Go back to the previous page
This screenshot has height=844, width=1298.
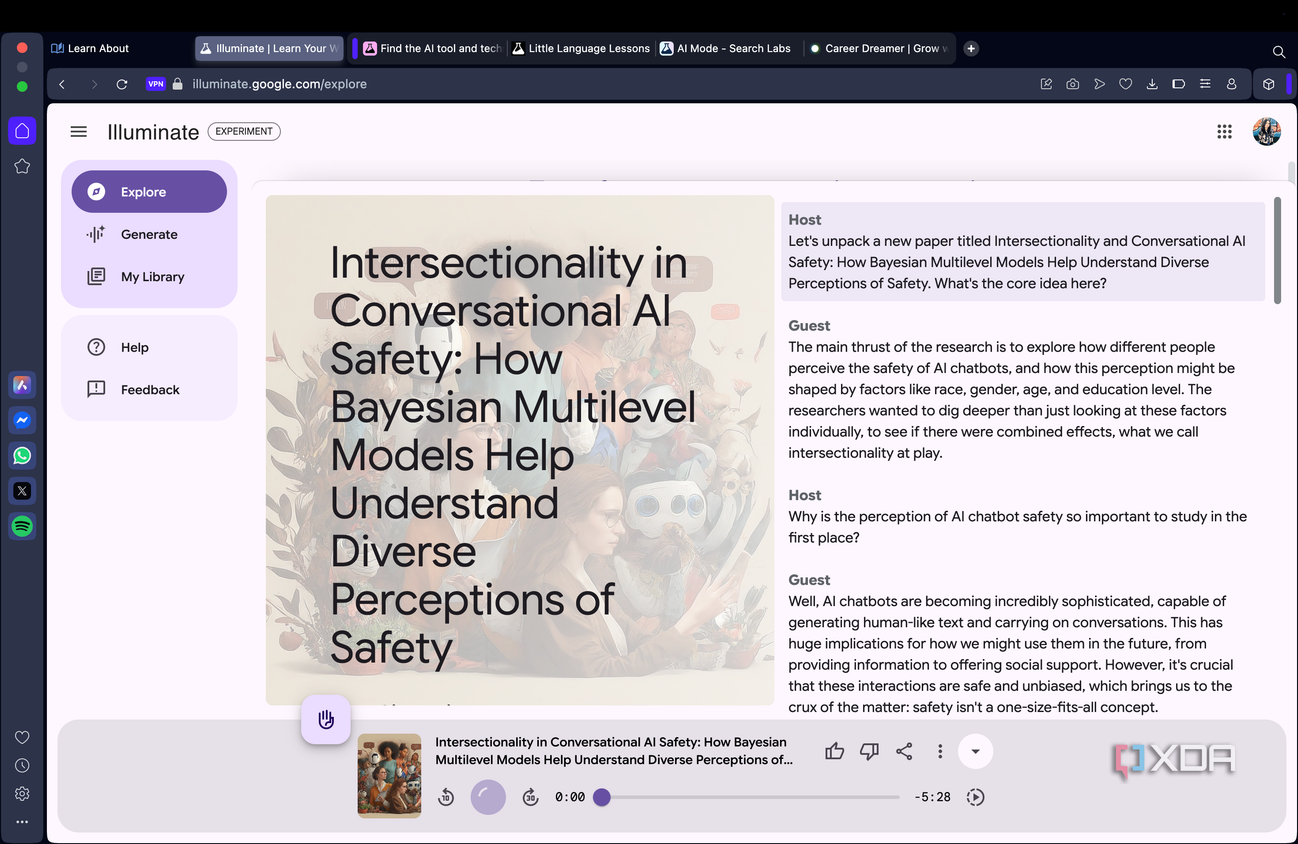click(63, 84)
